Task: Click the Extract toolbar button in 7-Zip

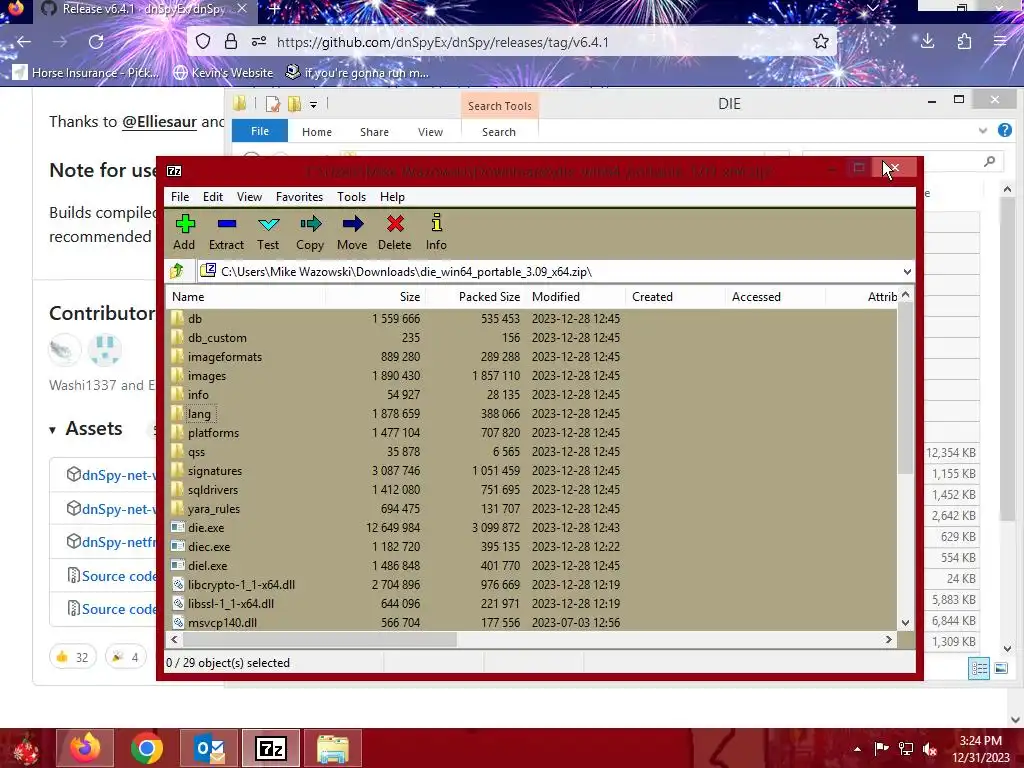Action: coord(226,232)
